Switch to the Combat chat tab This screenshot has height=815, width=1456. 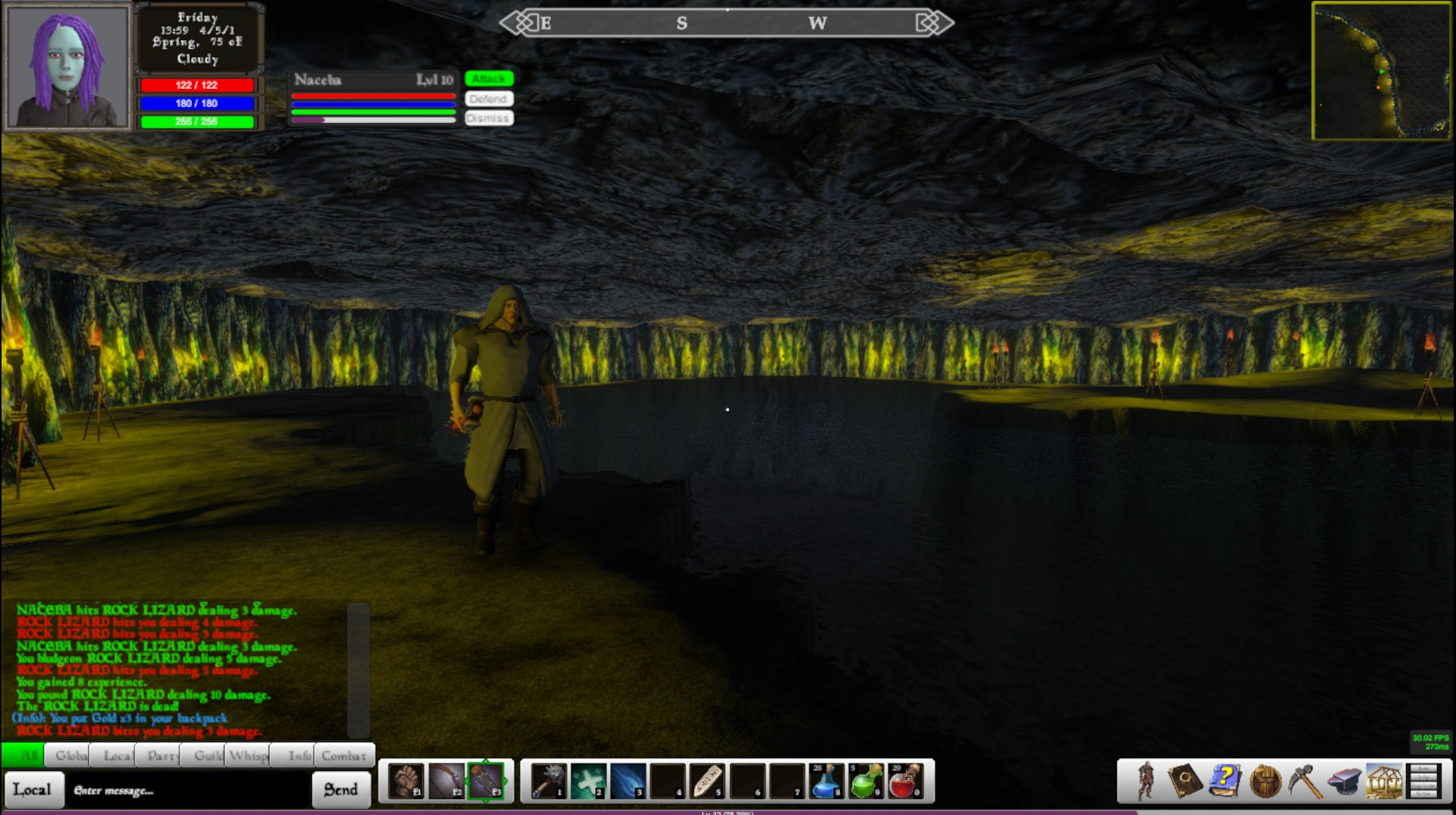[x=343, y=756]
